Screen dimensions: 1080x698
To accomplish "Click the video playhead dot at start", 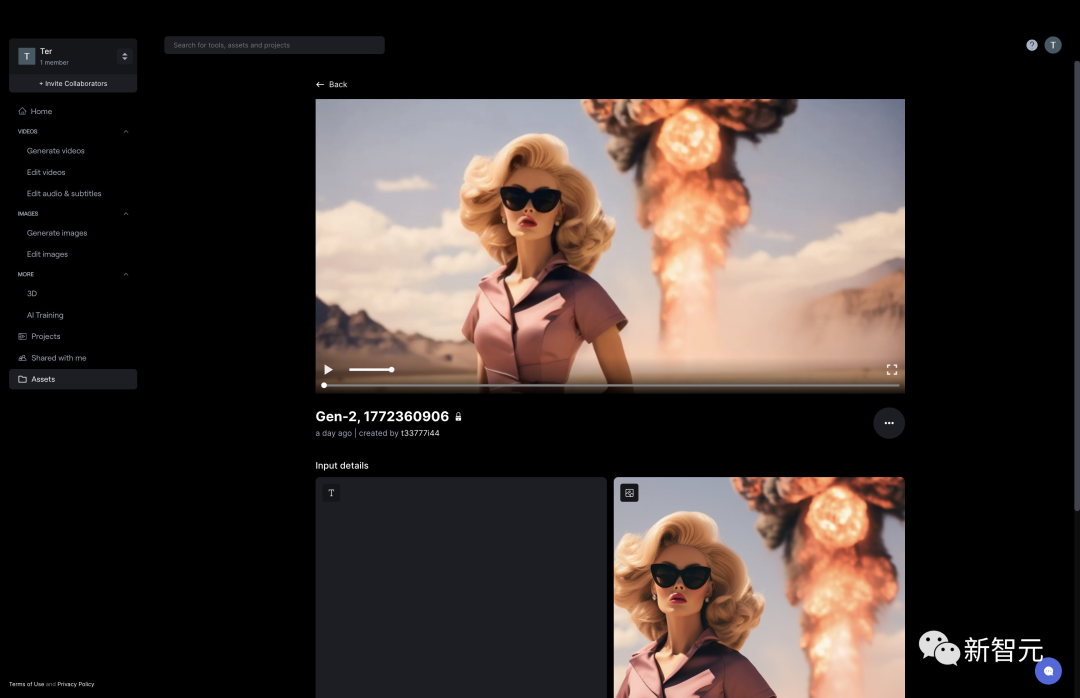I will pyautogui.click(x=324, y=385).
